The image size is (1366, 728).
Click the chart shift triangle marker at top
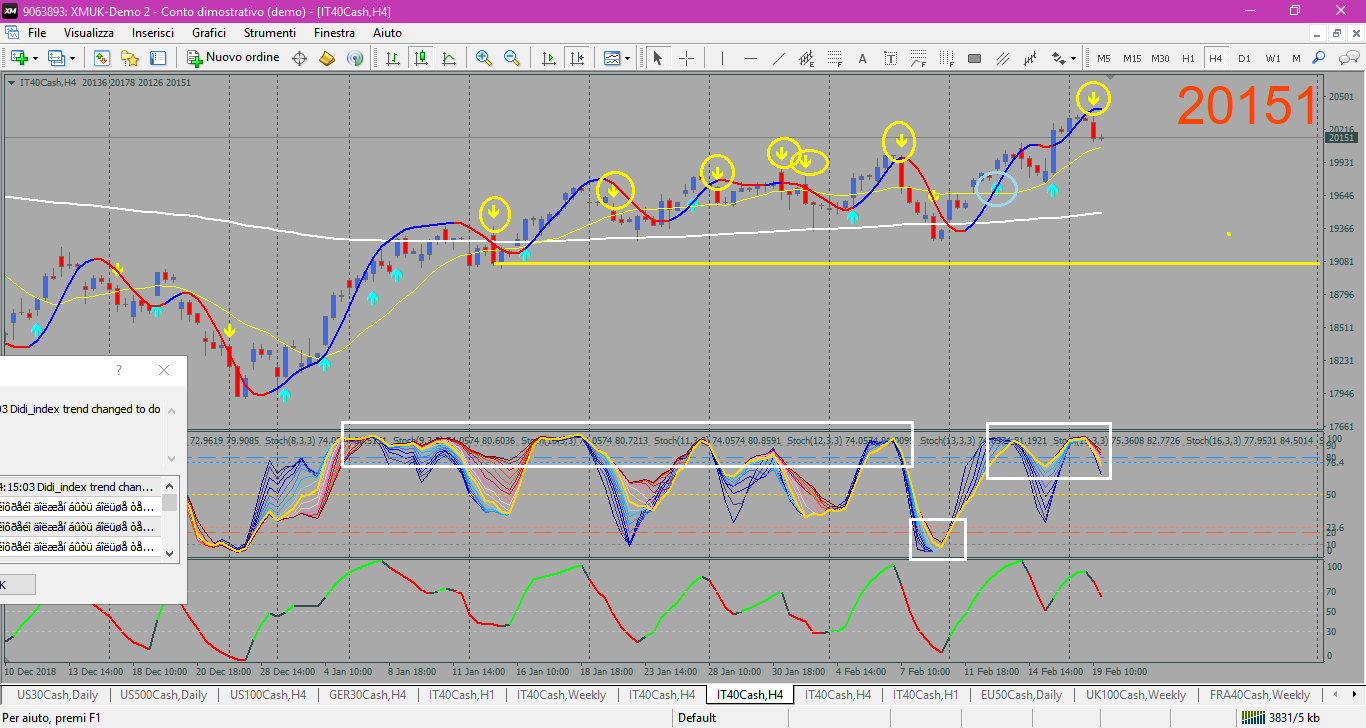pyautogui.click(x=1110, y=77)
